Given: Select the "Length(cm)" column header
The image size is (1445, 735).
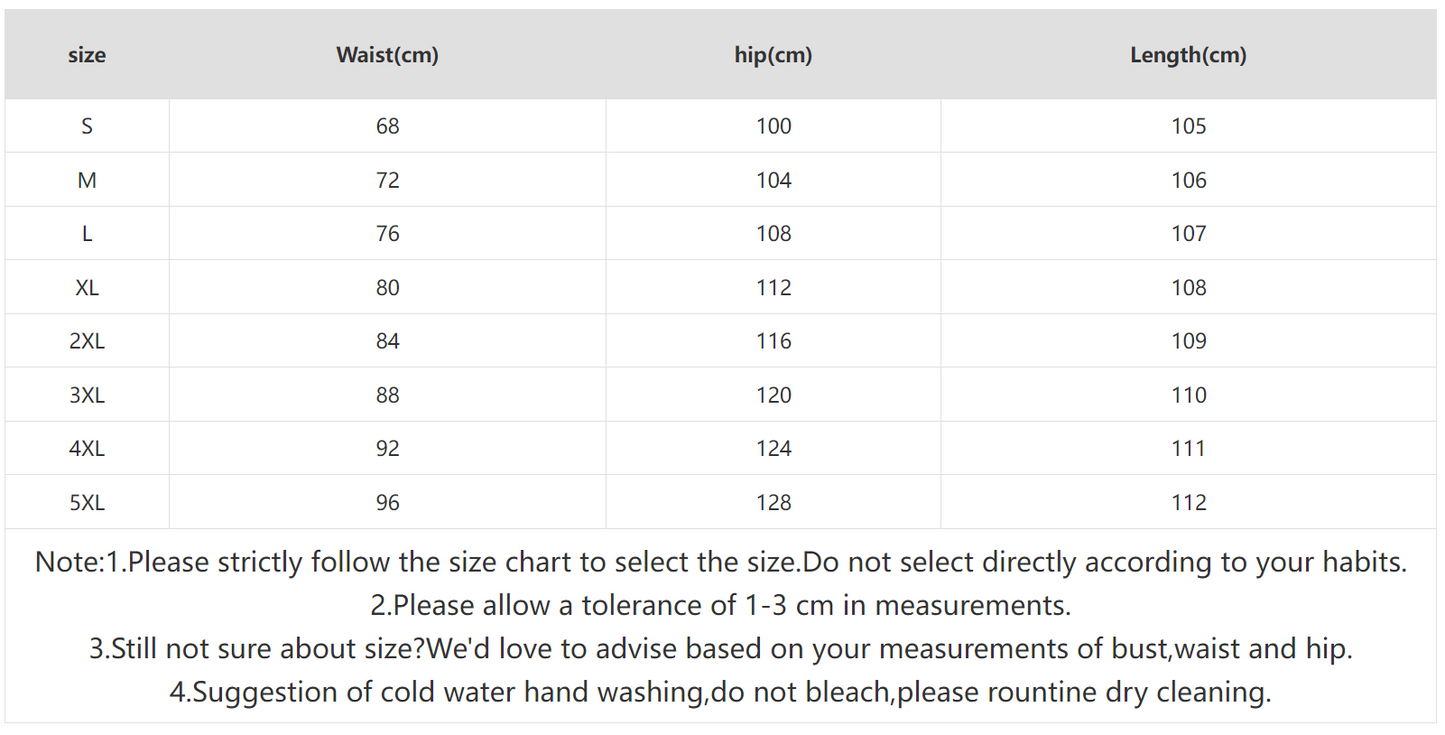Looking at the screenshot, I should coord(1188,56).
